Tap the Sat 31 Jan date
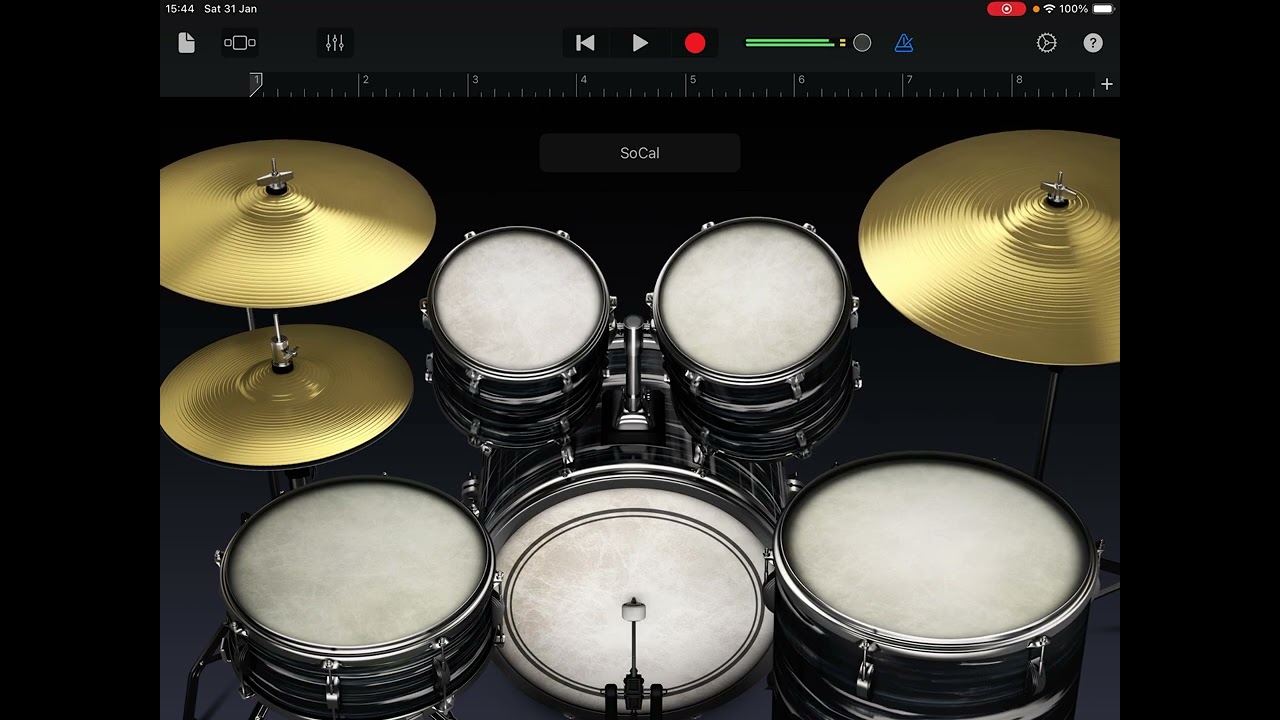This screenshot has height=720, width=1280. pos(230,9)
